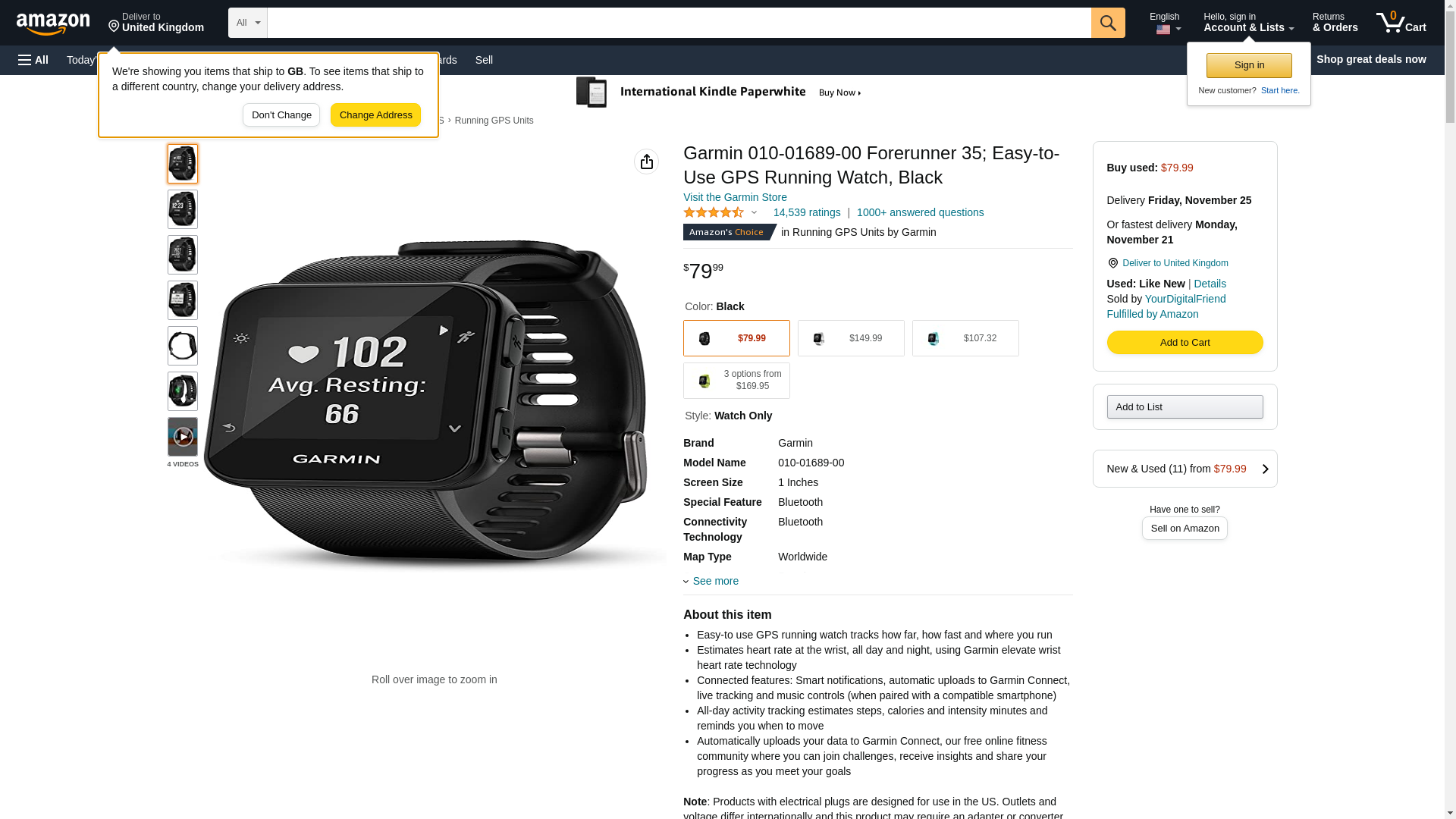Viewport: 1456px width, 819px height.
Task: Click the Deliver to United Kingdom location icon
Action: (x=1112, y=263)
